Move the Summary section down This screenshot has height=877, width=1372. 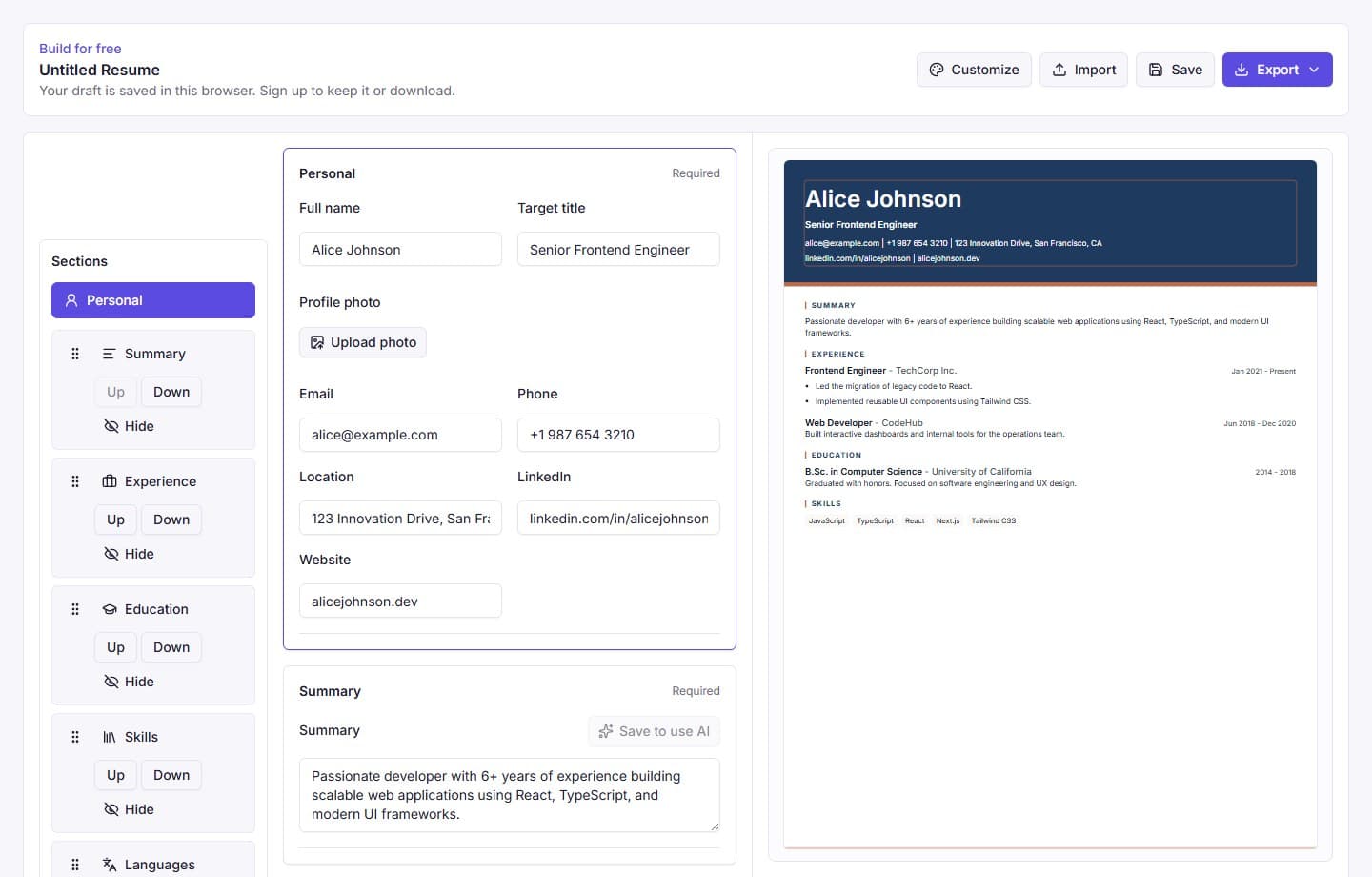click(x=171, y=392)
